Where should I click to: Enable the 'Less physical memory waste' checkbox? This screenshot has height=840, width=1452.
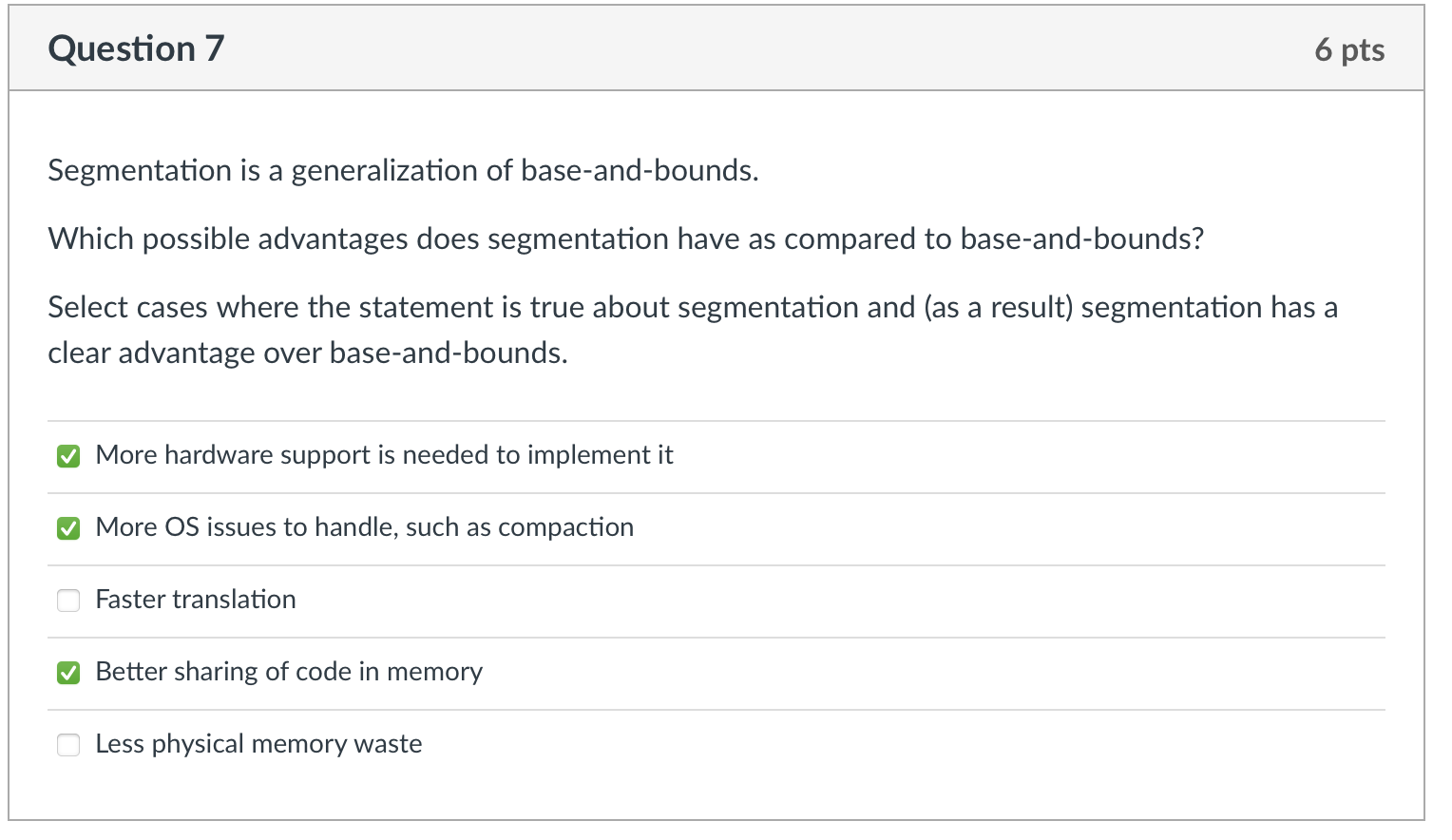click(68, 745)
